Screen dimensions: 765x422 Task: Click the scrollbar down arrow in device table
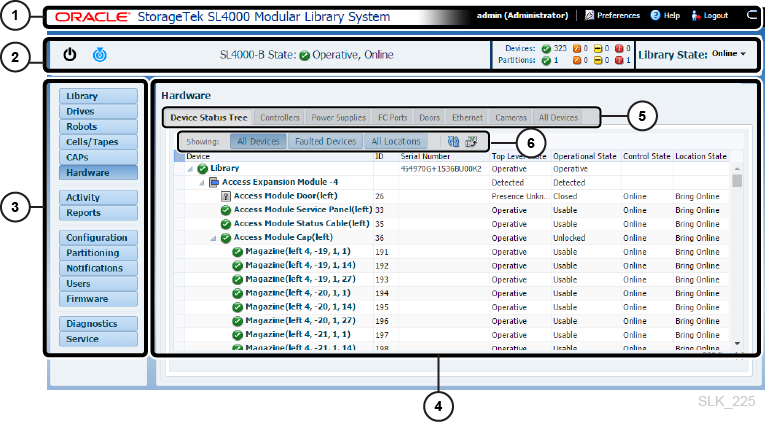pos(737,343)
